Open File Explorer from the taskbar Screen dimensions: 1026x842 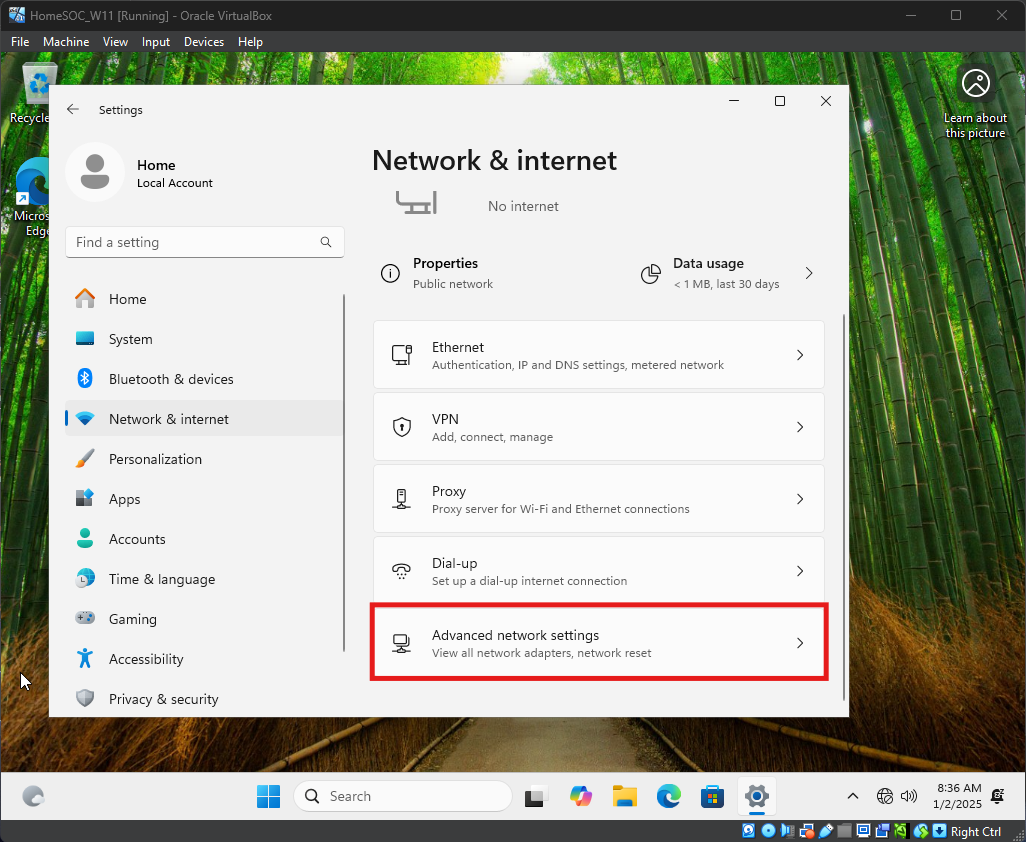[625, 796]
